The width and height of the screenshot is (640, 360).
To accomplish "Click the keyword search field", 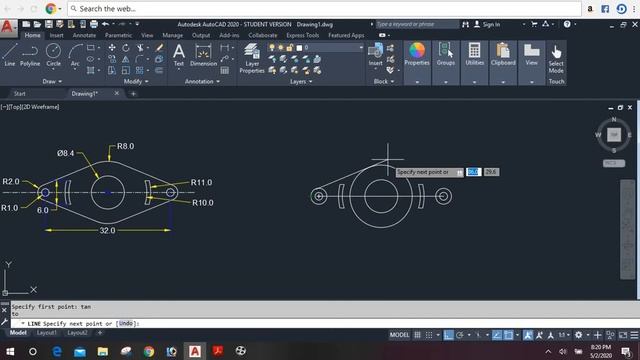I will click(417, 24).
